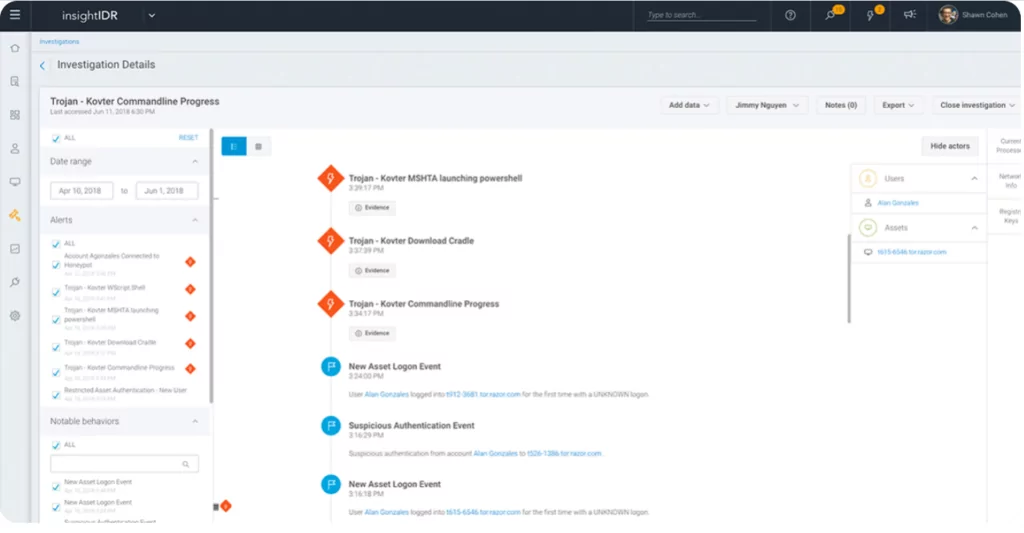
Task: Click the start date field Apr 10, 2018
Action: point(82,191)
